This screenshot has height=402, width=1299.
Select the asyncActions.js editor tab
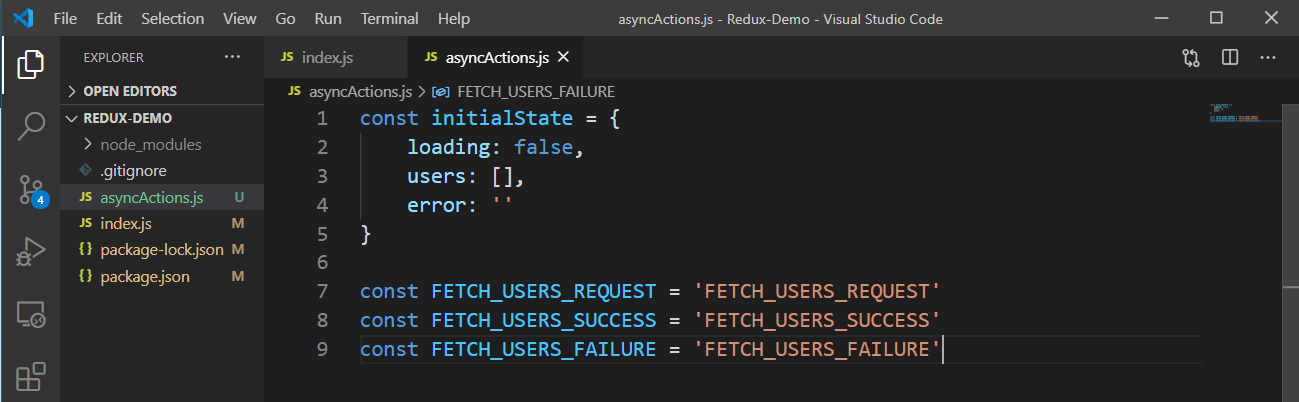495,57
